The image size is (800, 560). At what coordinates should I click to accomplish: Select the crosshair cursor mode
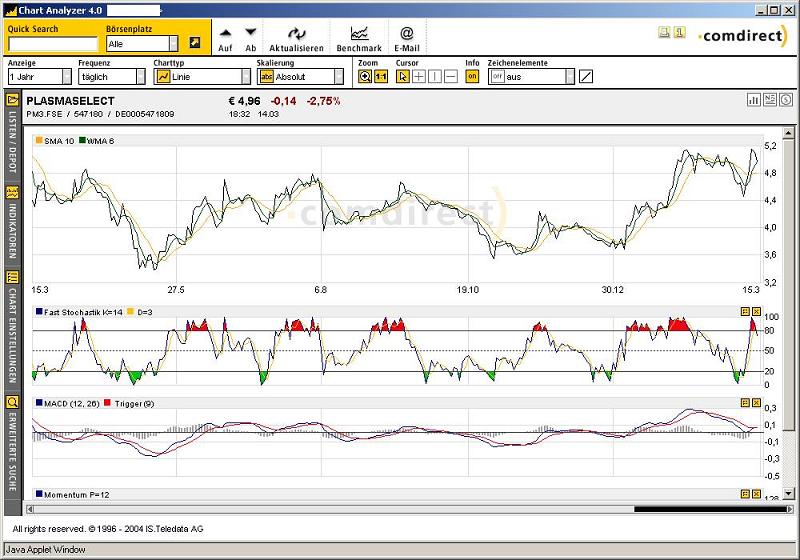click(x=419, y=76)
